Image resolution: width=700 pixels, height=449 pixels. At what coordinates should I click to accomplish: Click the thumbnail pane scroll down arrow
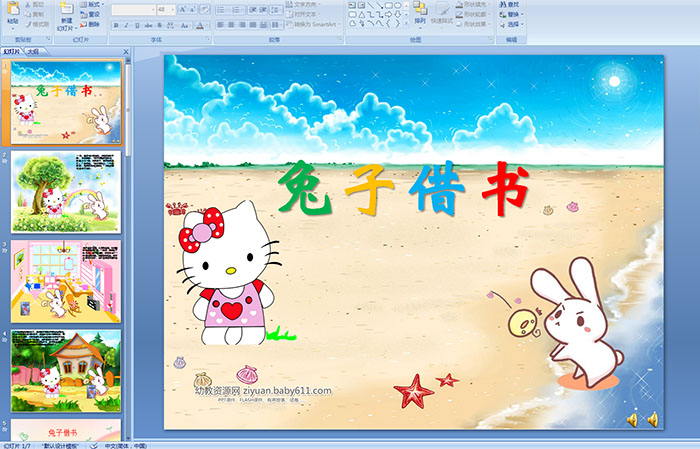[x=128, y=438]
